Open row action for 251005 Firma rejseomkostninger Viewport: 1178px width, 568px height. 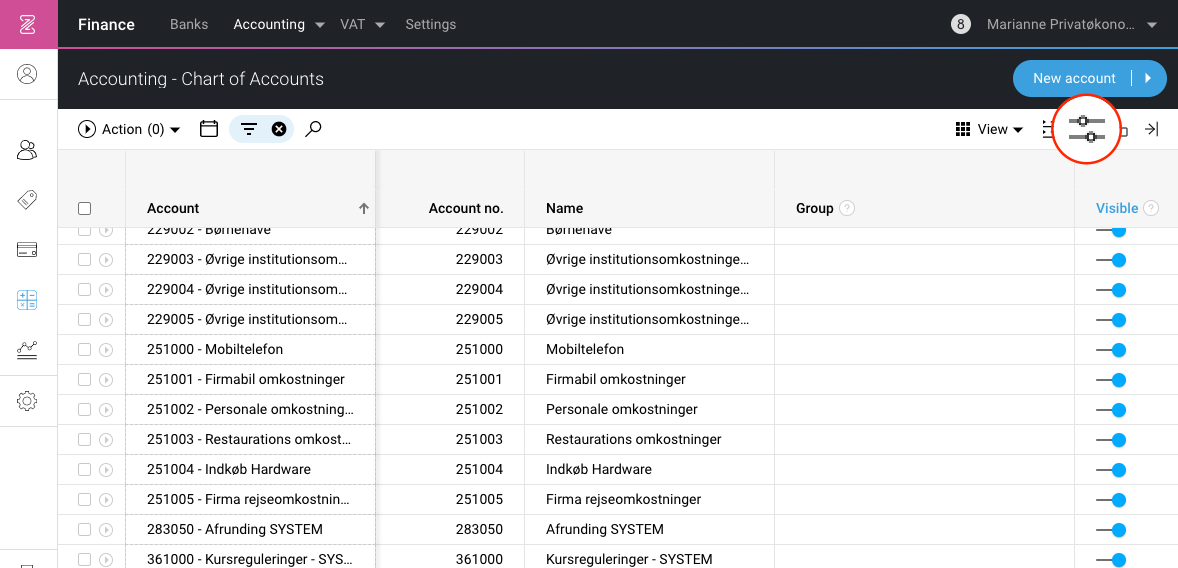(x=106, y=500)
